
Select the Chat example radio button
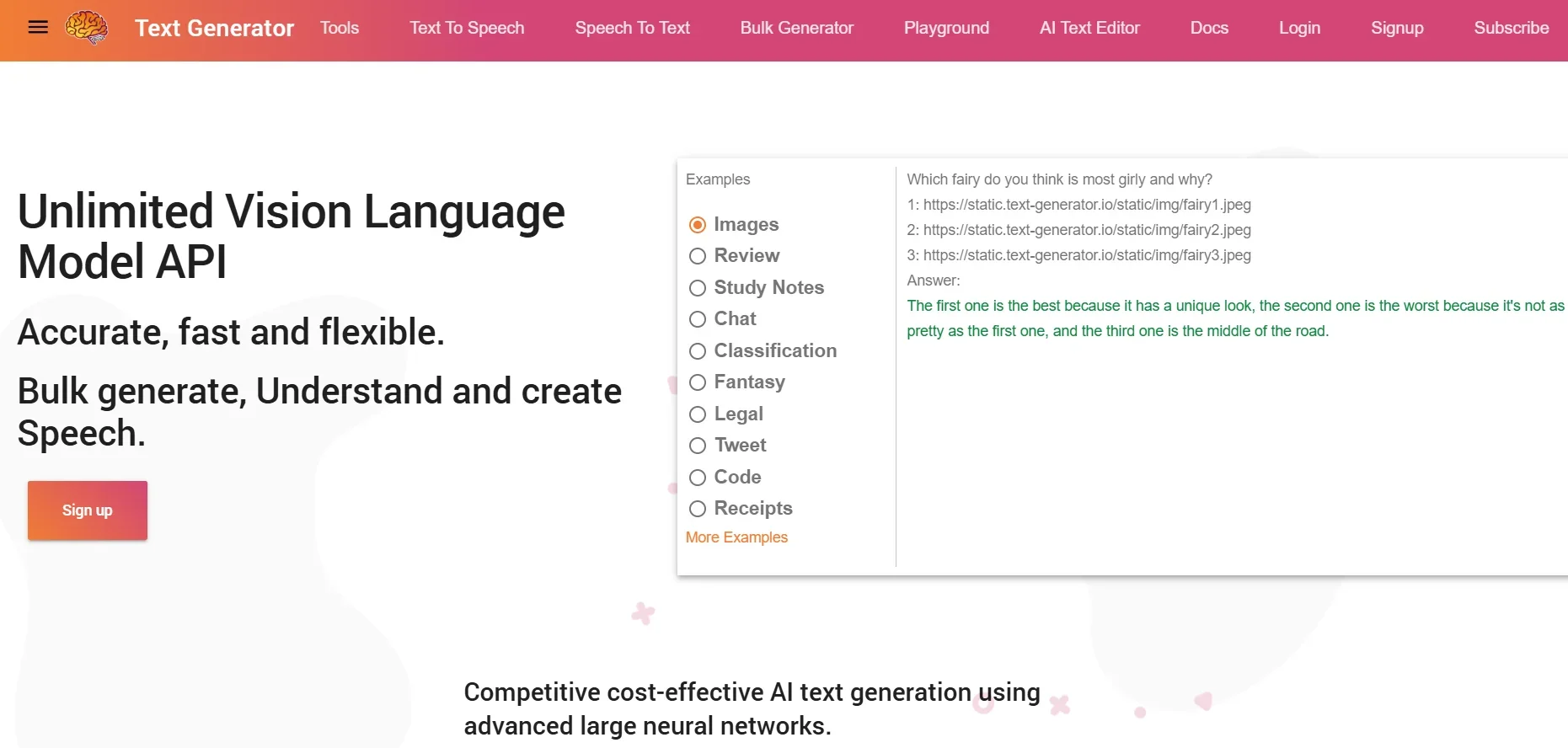tap(698, 319)
